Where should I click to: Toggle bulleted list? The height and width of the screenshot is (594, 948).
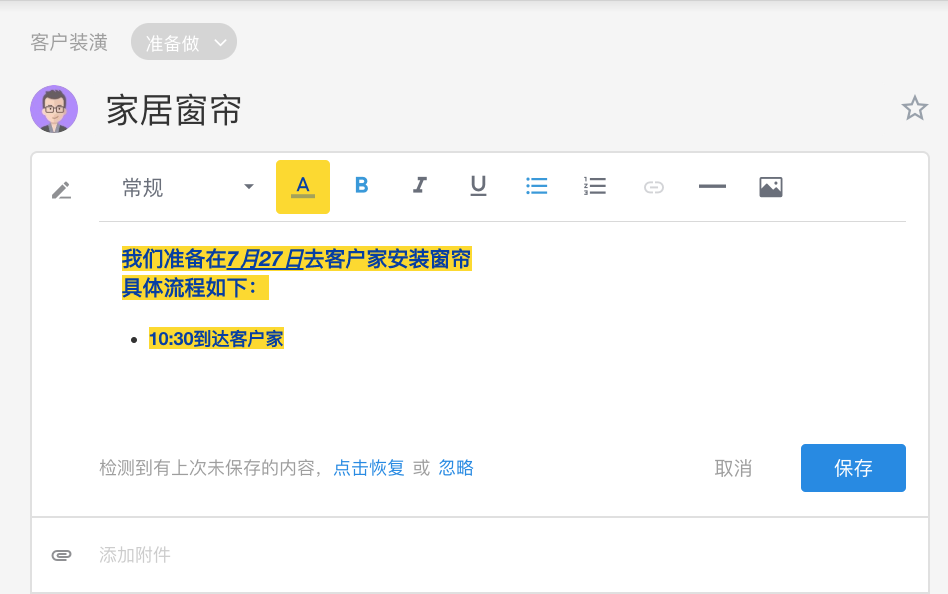pyautogui.click(x=537, y=186)
